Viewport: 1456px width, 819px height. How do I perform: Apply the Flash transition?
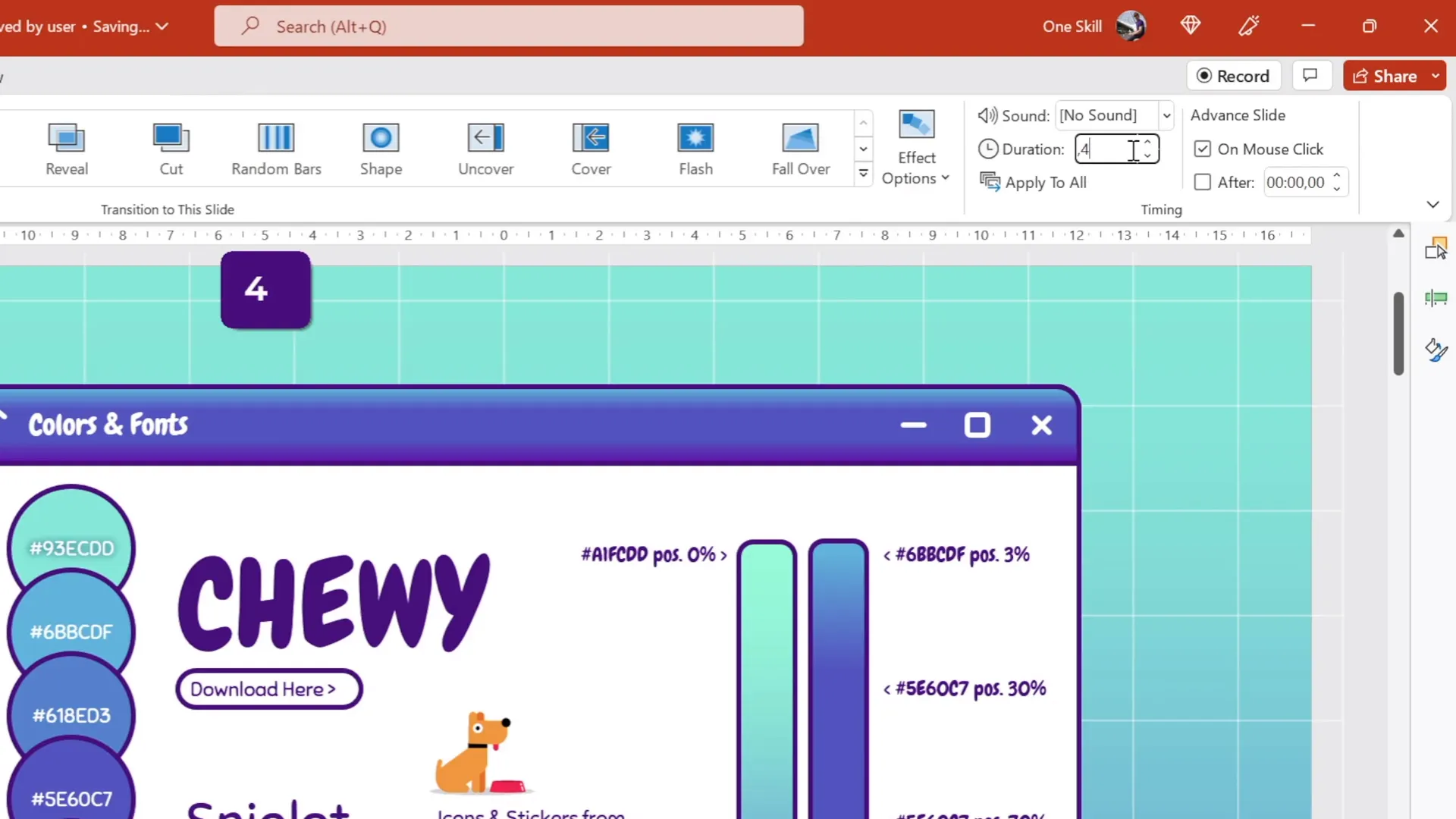(x=695, y=149)
